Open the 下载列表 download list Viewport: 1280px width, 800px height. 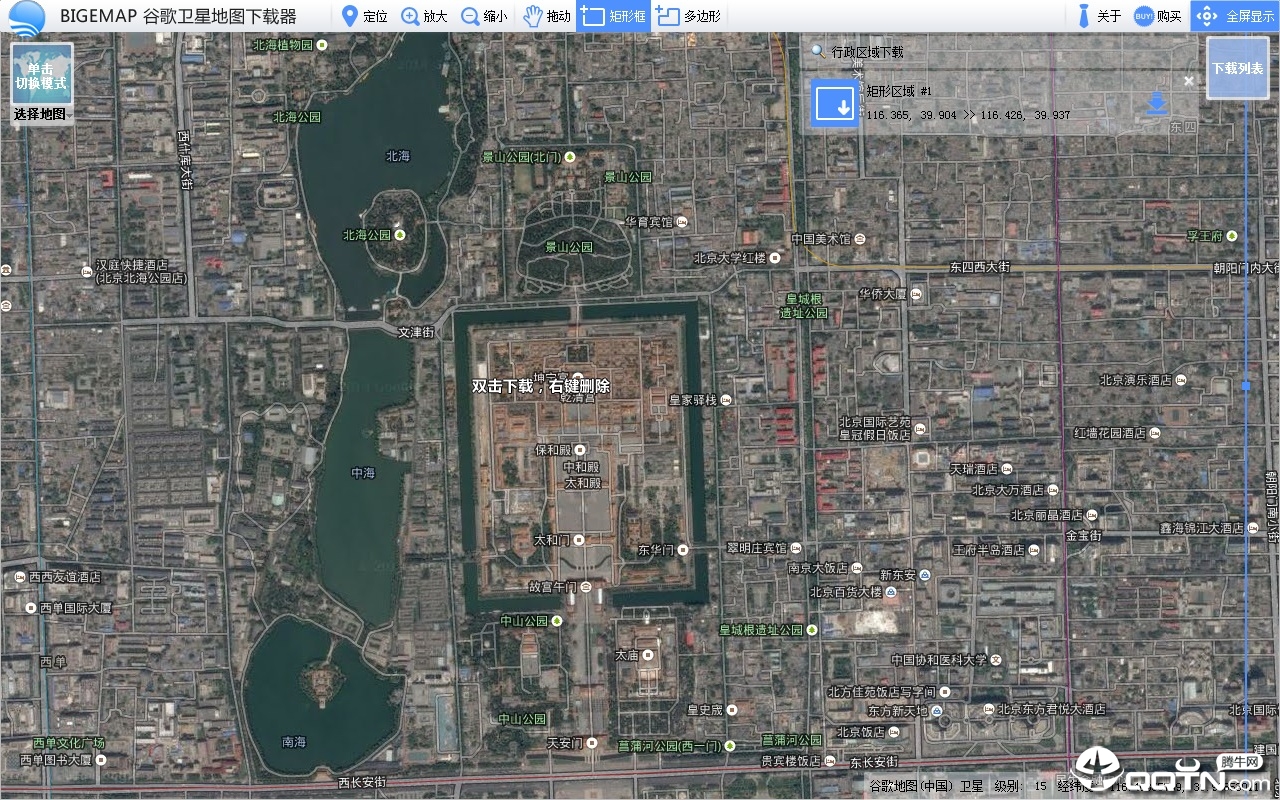[x=1238, y=68]
